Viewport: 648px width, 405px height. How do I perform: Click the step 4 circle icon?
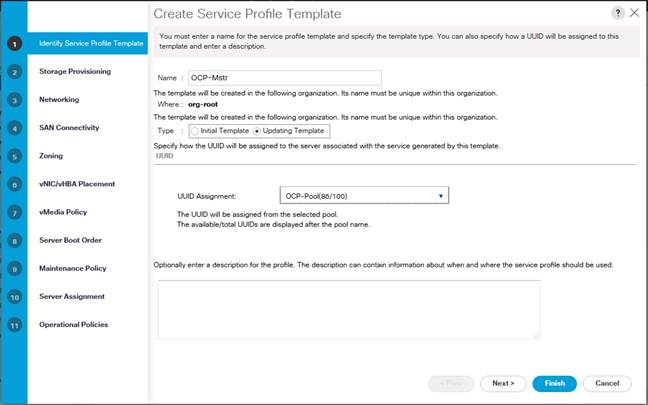click(x=14, y=129)
